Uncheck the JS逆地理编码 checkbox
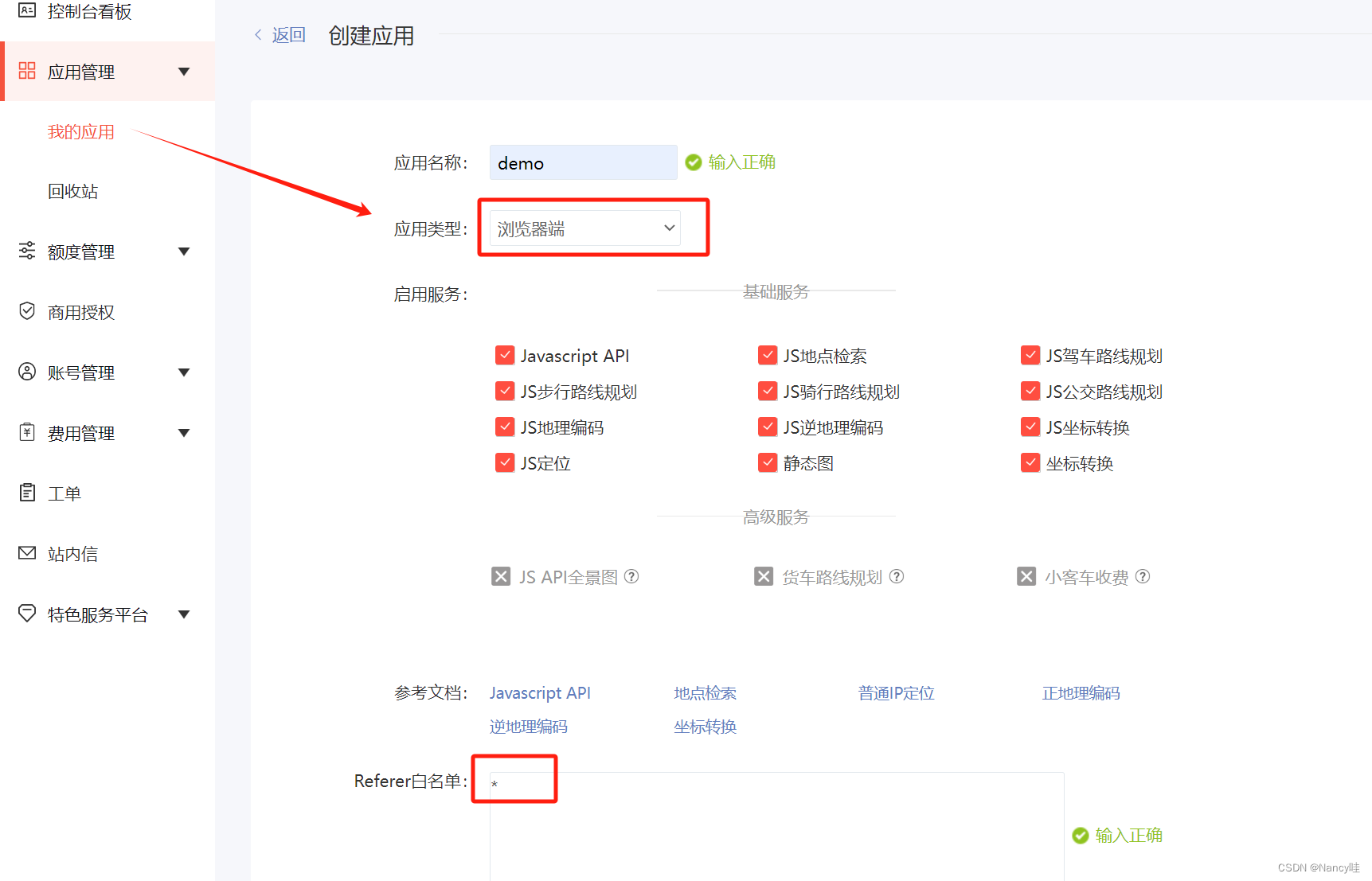The image size is (1372, 881). coord(768,427)
